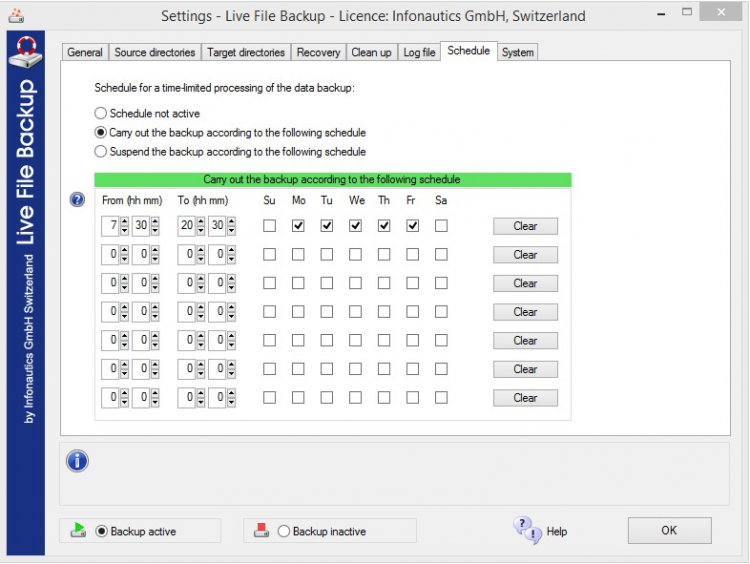Check Saturday in the third schedule row

pos(441,283)
